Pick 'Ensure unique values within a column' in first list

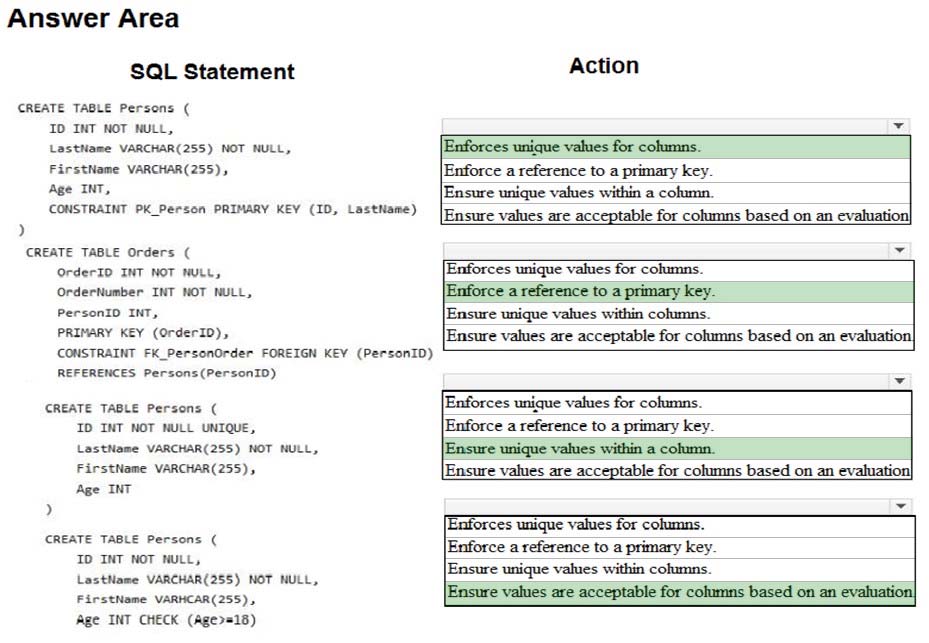click(676, 193)
